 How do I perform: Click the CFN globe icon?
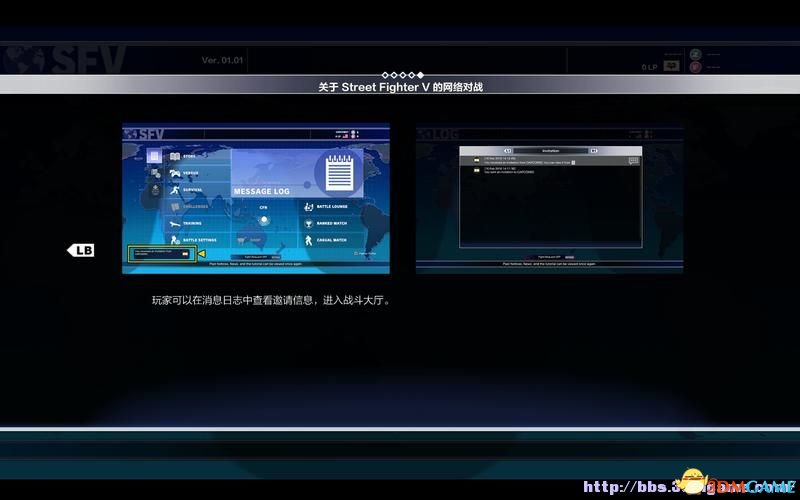tap(264, 220)
